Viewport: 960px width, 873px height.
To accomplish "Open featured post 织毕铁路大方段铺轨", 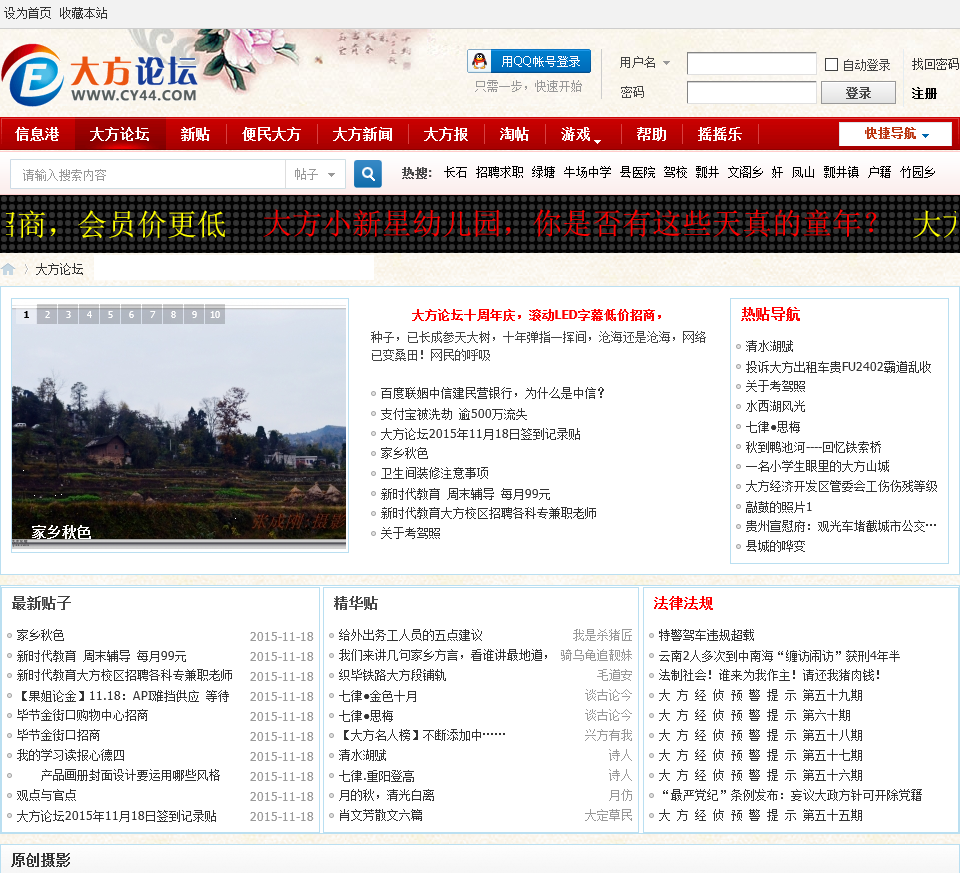I will coord(392,675).
